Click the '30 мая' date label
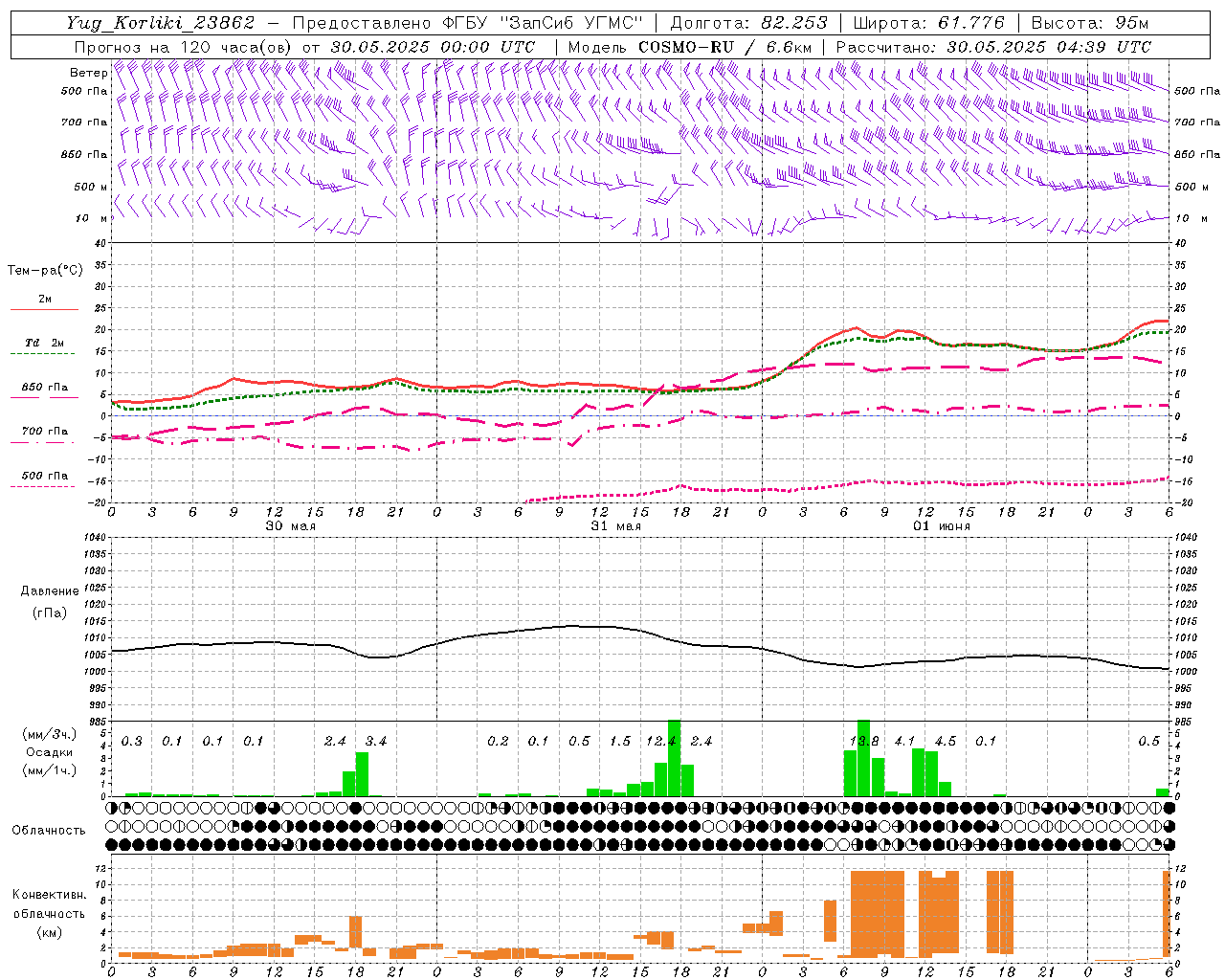This screenshot has height=980, width=1225. 290,526
